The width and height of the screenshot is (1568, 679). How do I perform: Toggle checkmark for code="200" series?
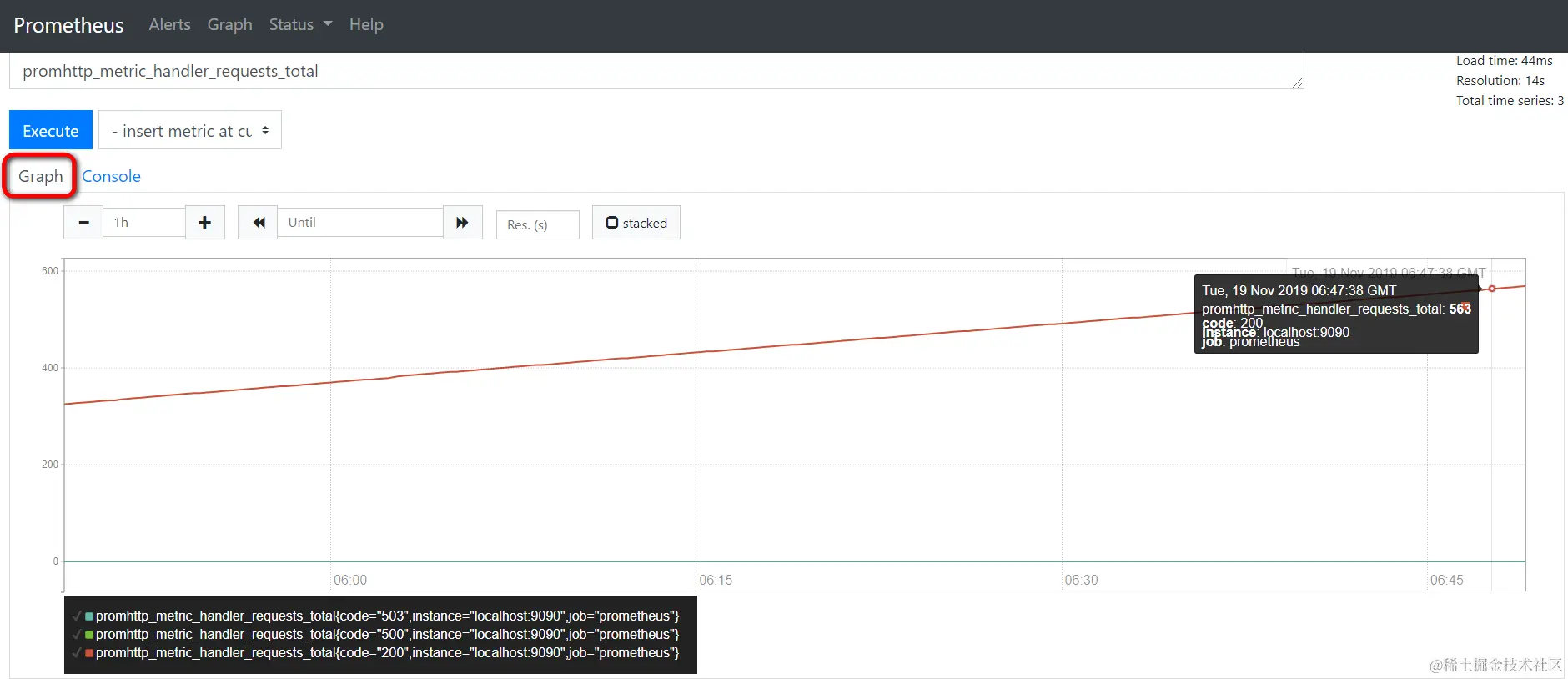(77, 653)
